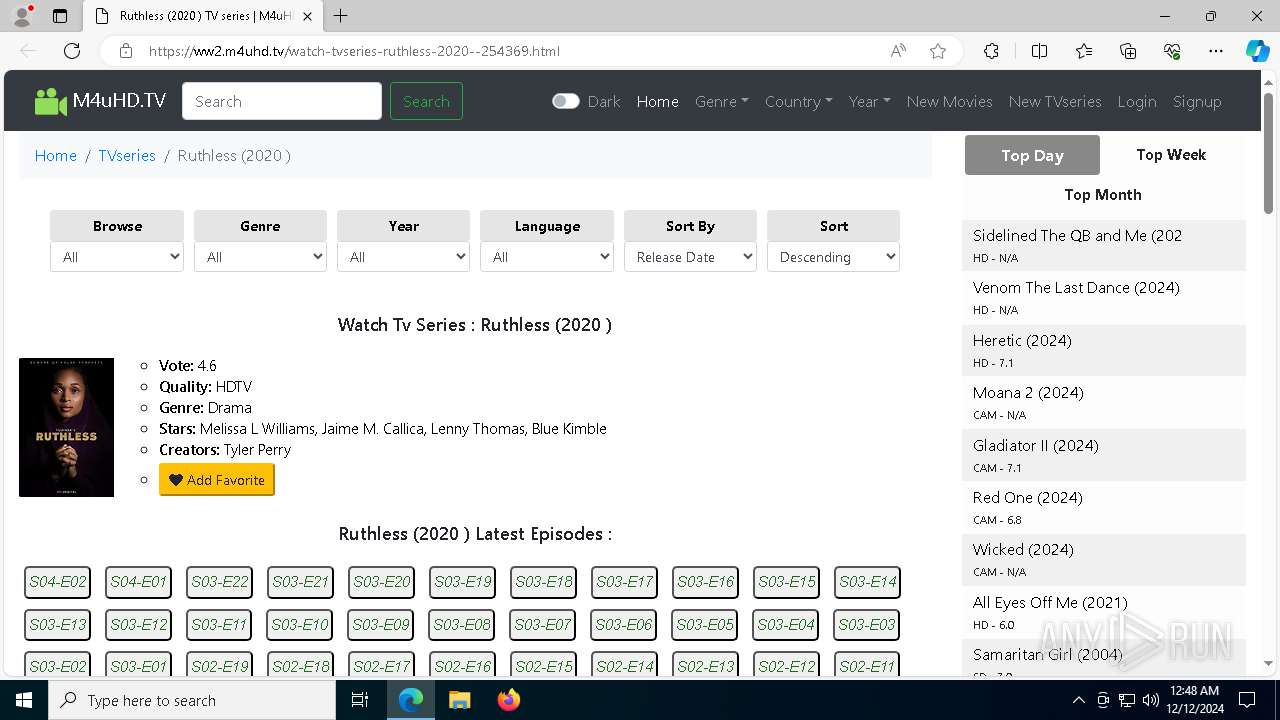The width and height of the screenshot is (1280, 720).
Task: Expand Year menu in navbar
Action: point(870,101)
